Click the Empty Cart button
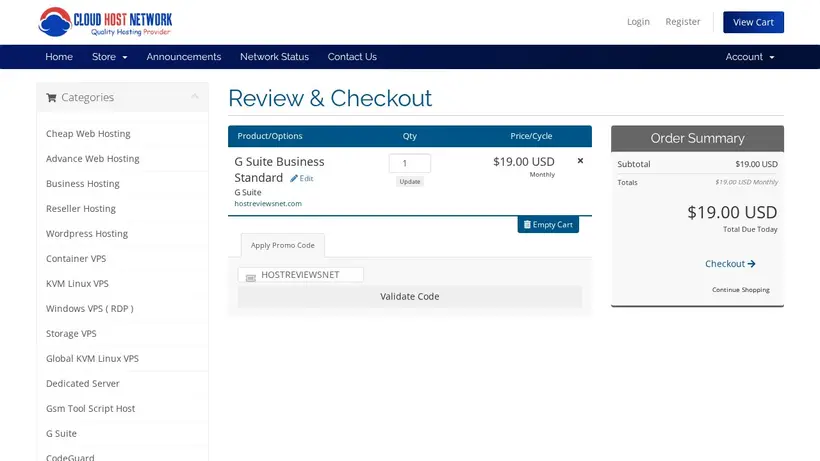The width and height of the screenshot is (820, 461). pyautogui.click(x=548, y=224)
